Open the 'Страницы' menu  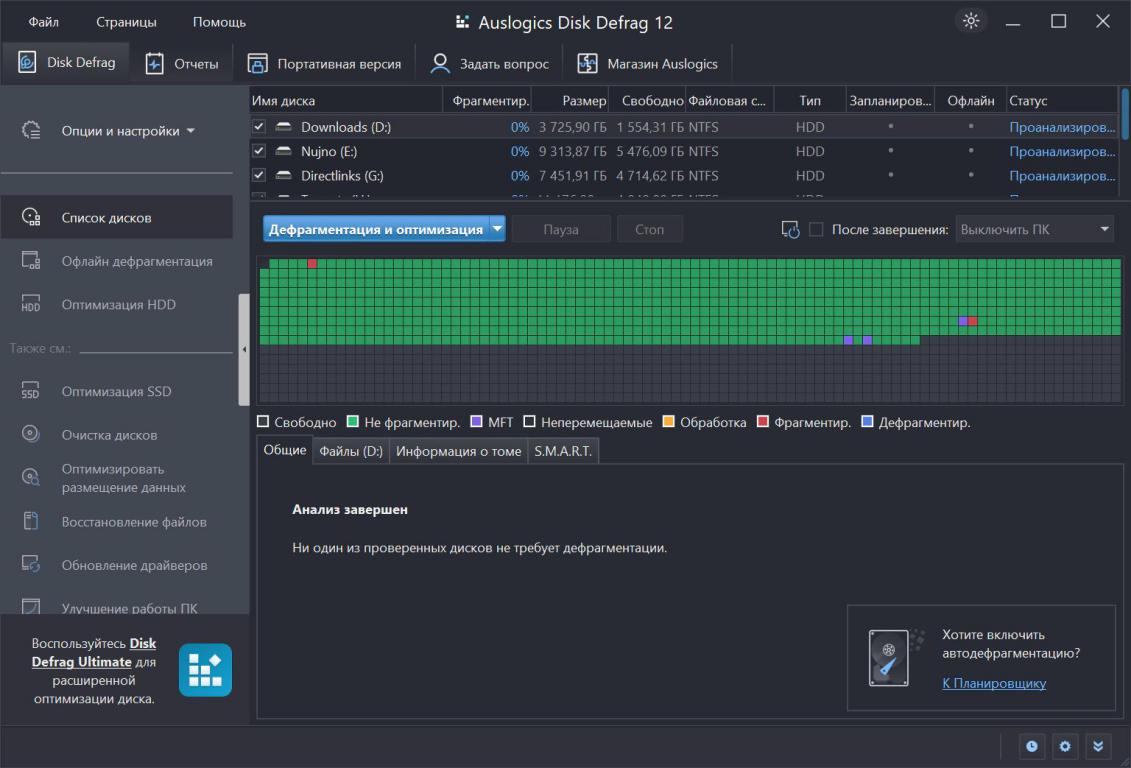(x=126, y=22)
